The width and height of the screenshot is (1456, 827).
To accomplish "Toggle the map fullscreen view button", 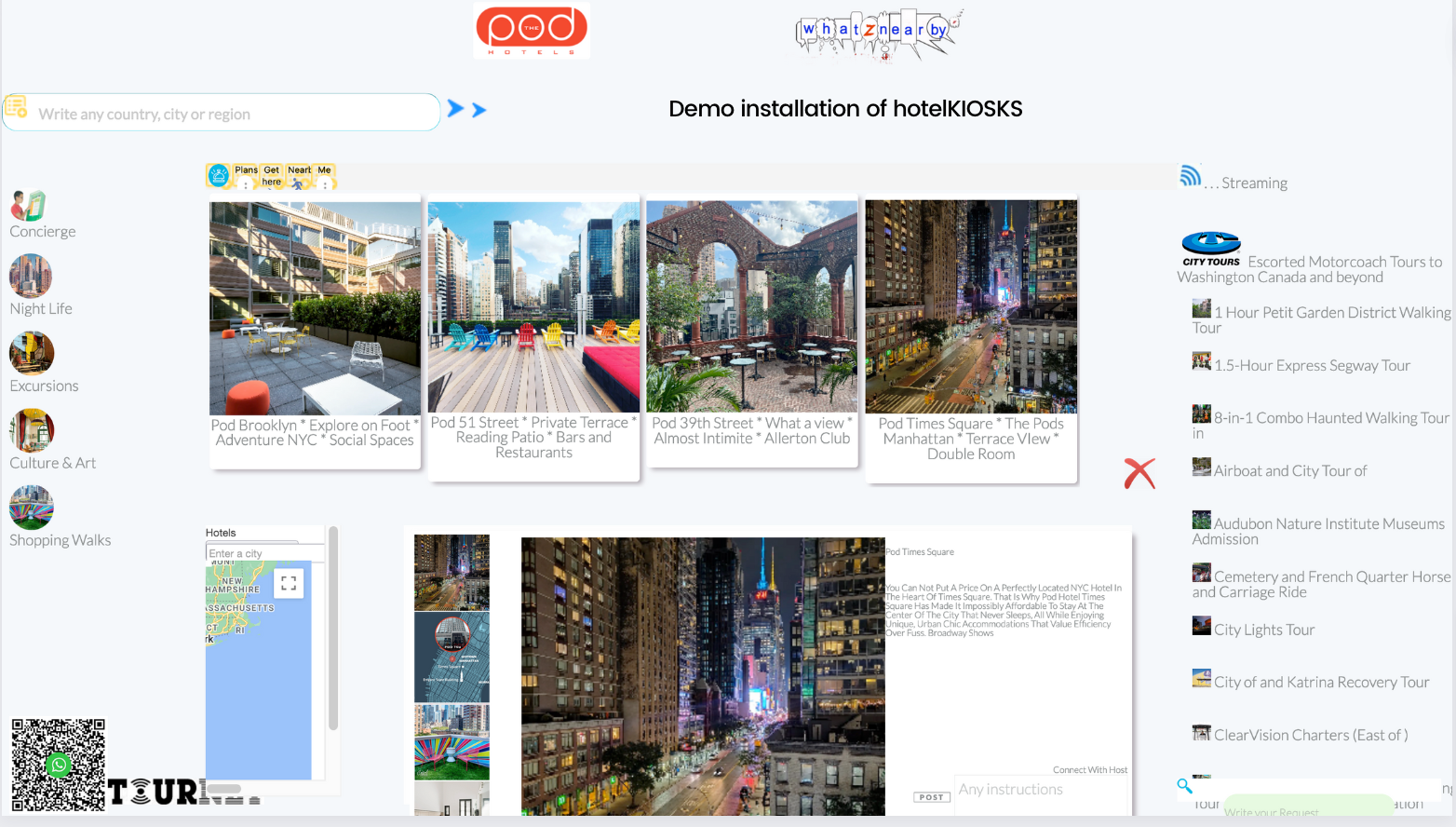I will tap(289, 583).
